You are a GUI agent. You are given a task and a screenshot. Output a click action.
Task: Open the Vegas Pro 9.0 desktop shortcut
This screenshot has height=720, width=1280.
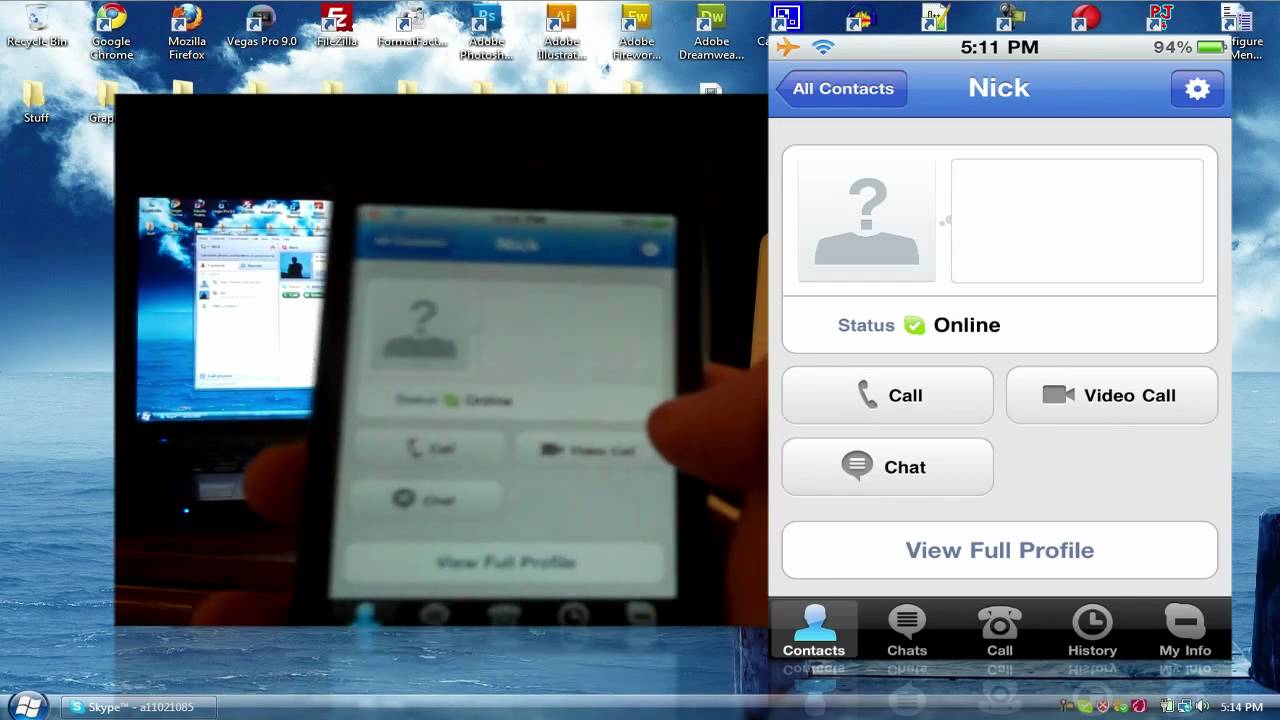tap(261, 27)
